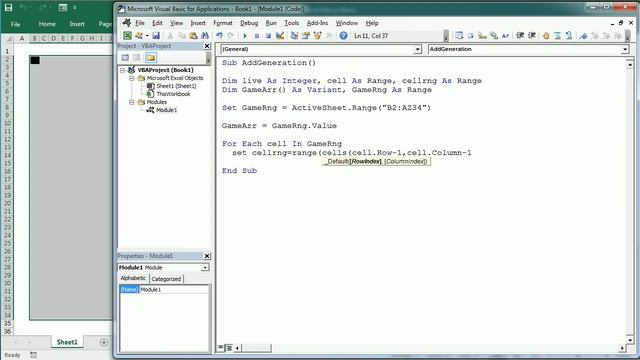640x360 pixels.
Task: Open the Edit menu
Action: click(158, 23)
